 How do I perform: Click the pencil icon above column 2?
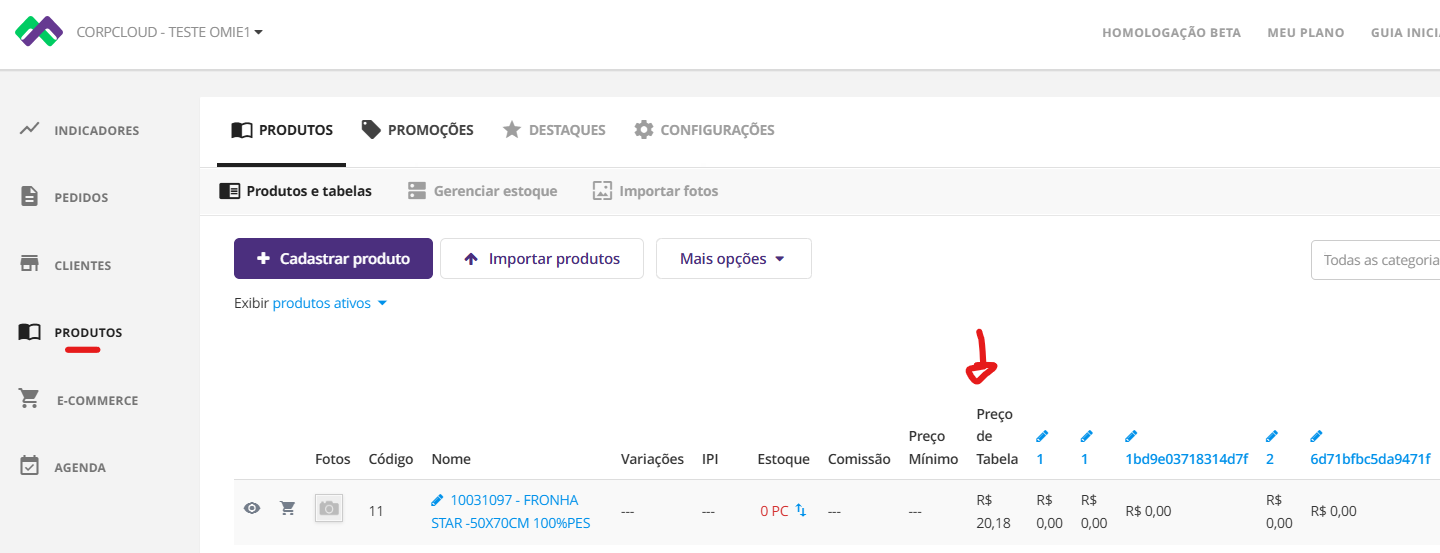pyautogui.click(x=1272, y=436)
